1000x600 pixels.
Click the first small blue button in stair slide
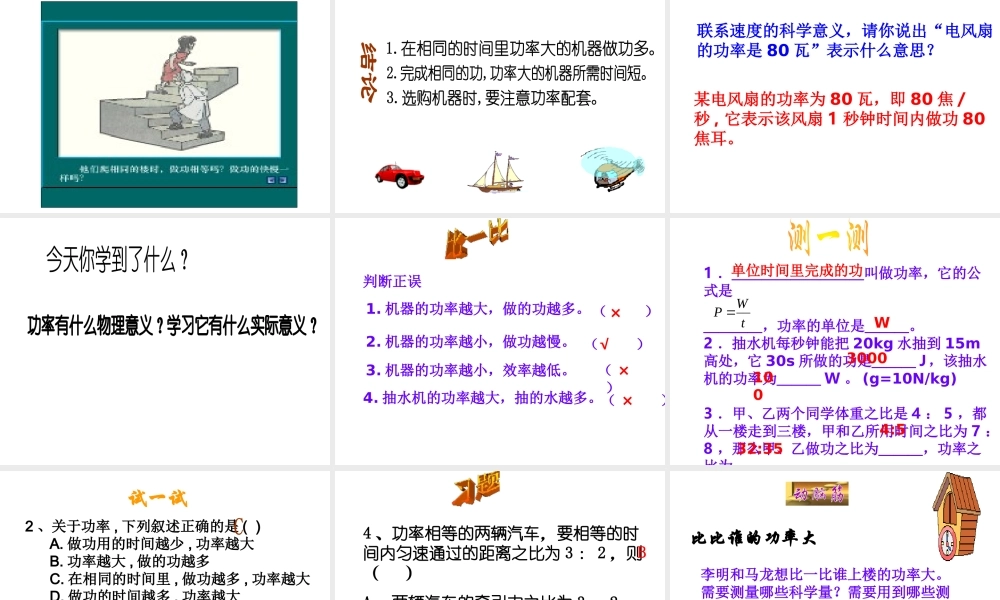[271, 180]
